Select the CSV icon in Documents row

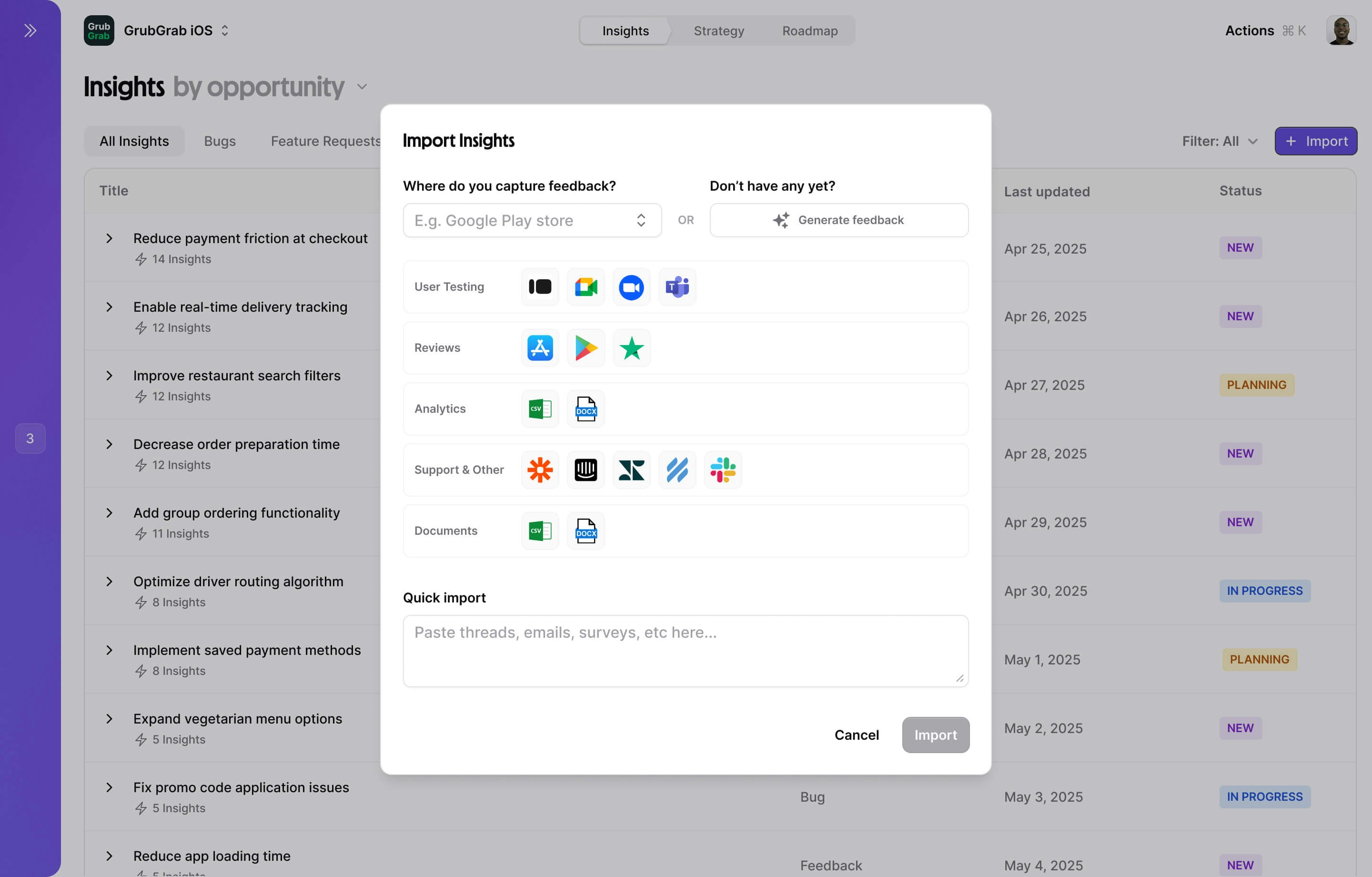pos(540,531)
